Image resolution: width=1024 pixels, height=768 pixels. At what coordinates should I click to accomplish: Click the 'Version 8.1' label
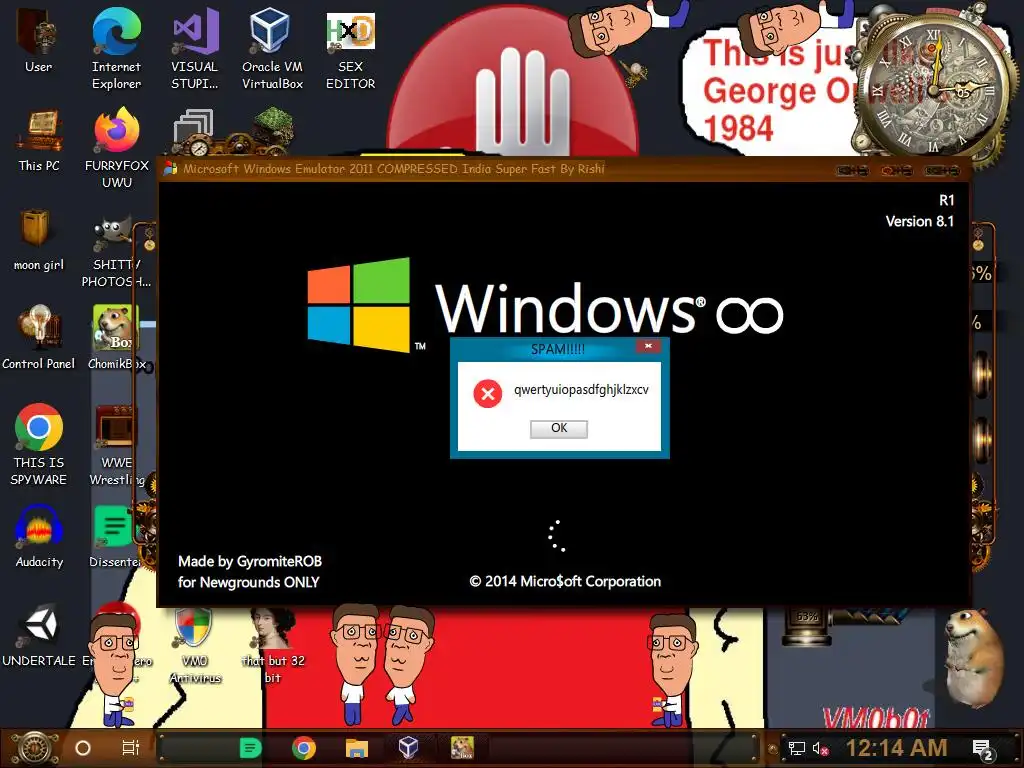point(920,221)
